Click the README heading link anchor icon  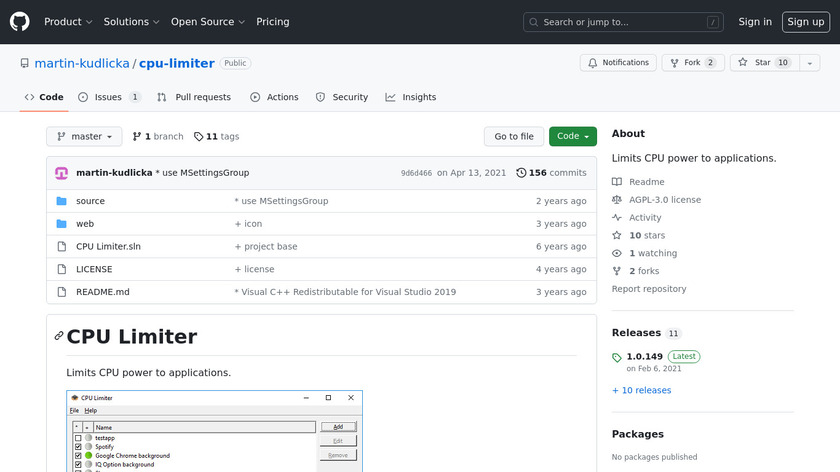point(59,336)
